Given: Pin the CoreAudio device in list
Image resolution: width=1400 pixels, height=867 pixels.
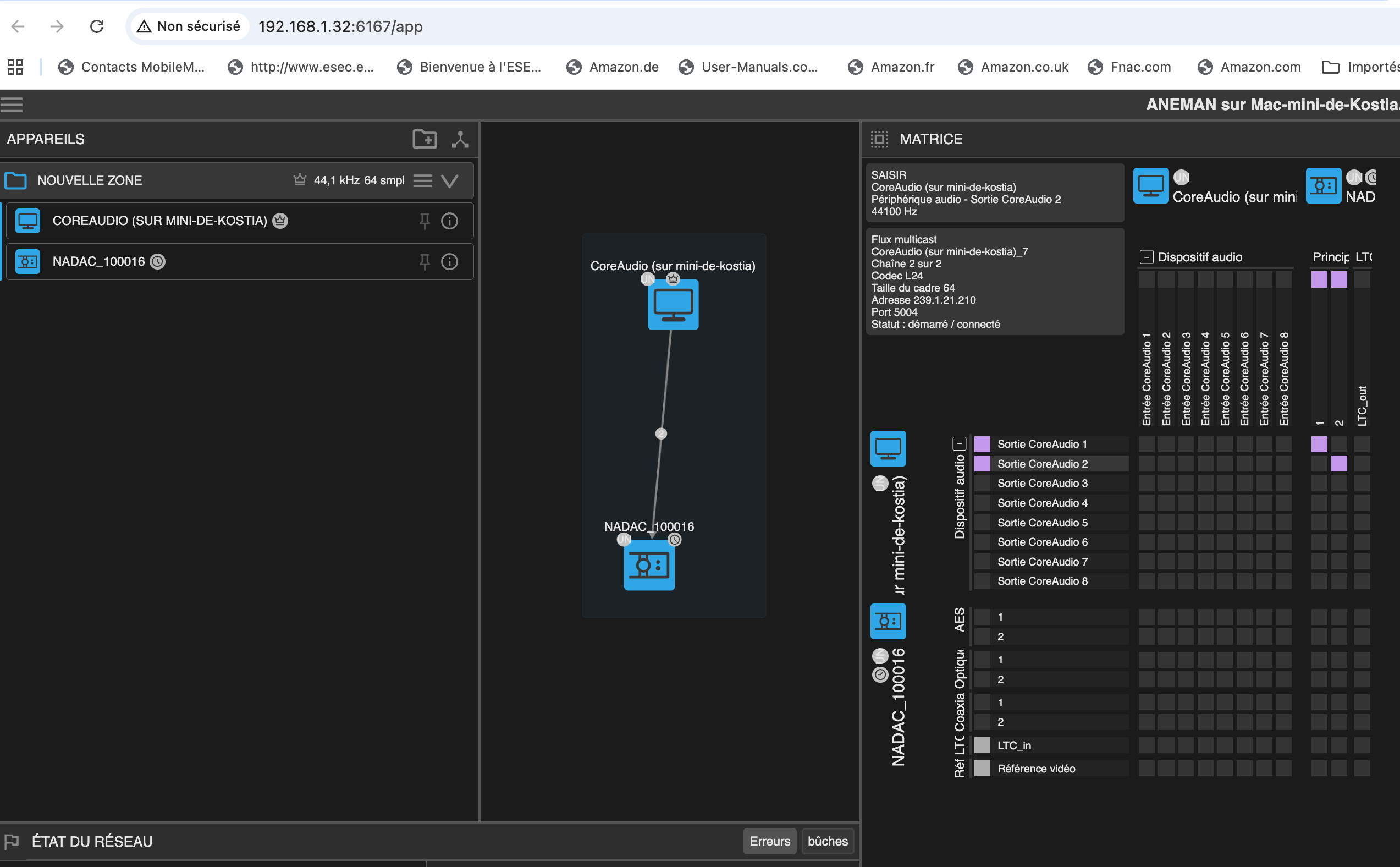Looking at the screenshot, I should [425, 221].
